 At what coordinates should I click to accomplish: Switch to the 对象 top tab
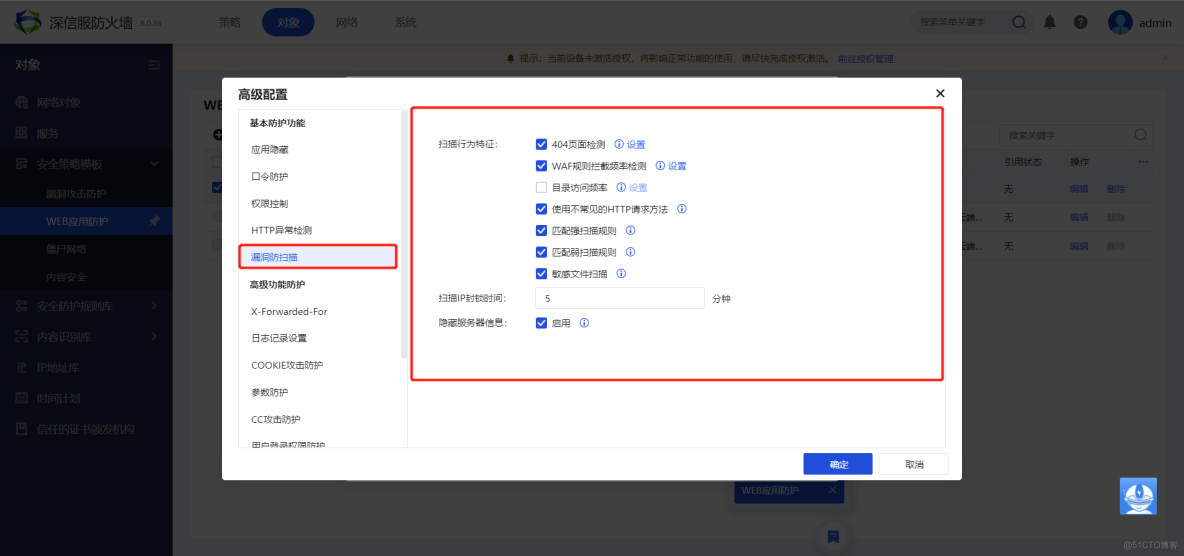[x=288, y=22]
